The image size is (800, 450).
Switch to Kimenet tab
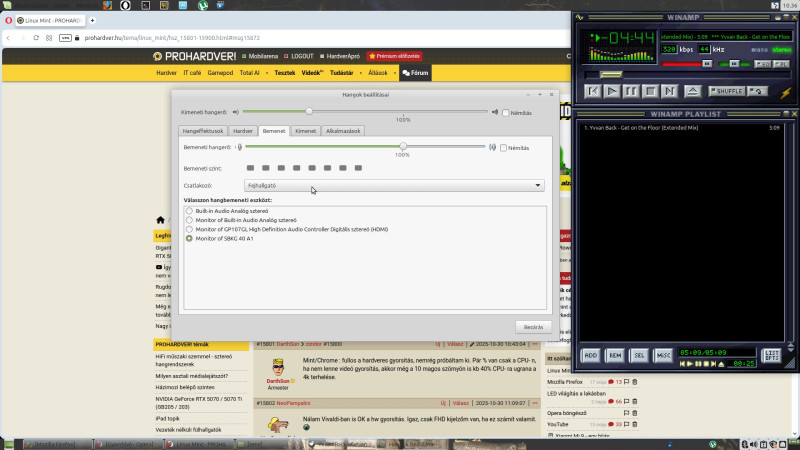pyautogui.click(x=306, y=131)
